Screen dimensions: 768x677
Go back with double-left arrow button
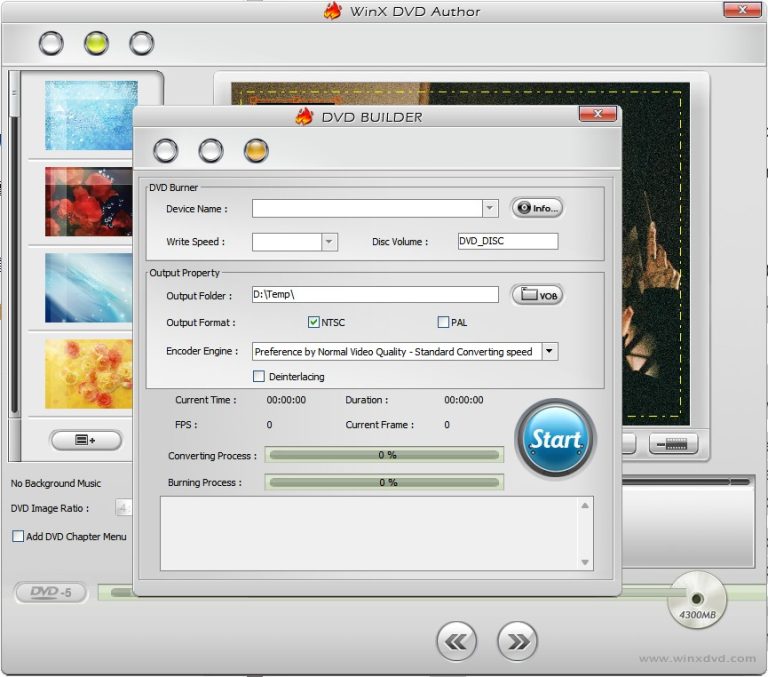tap(456, 641)
